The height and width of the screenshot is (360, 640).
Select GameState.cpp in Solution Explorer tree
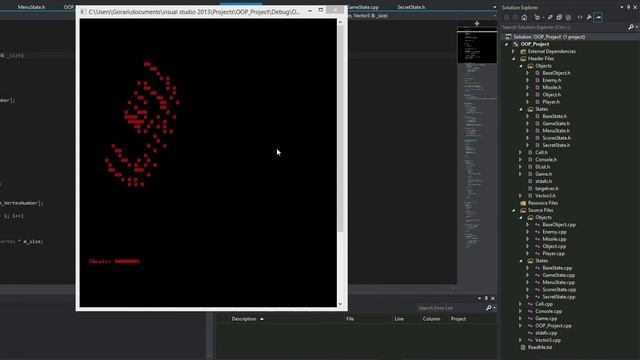558,275
